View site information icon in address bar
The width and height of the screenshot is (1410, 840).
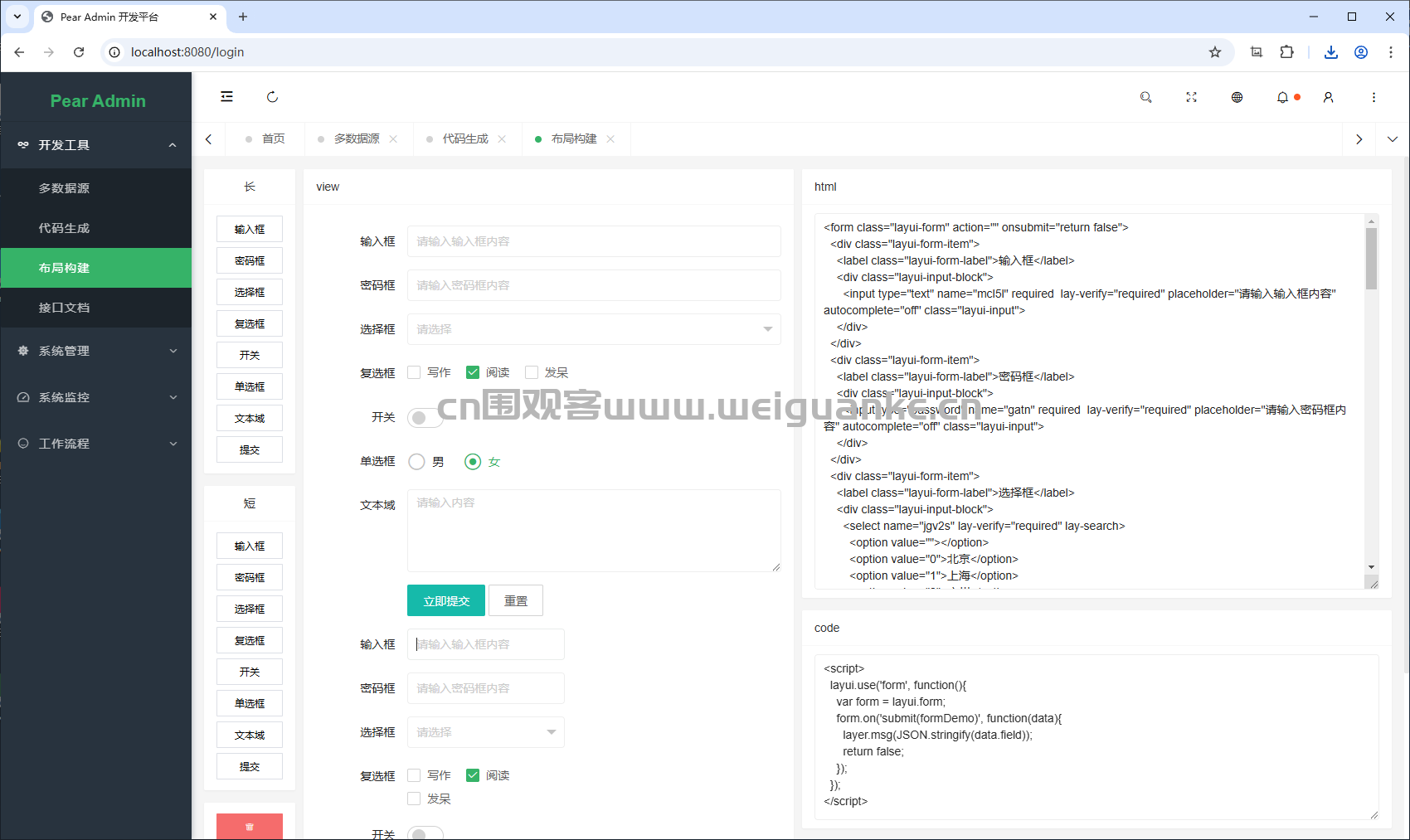(x=114, y=52)
